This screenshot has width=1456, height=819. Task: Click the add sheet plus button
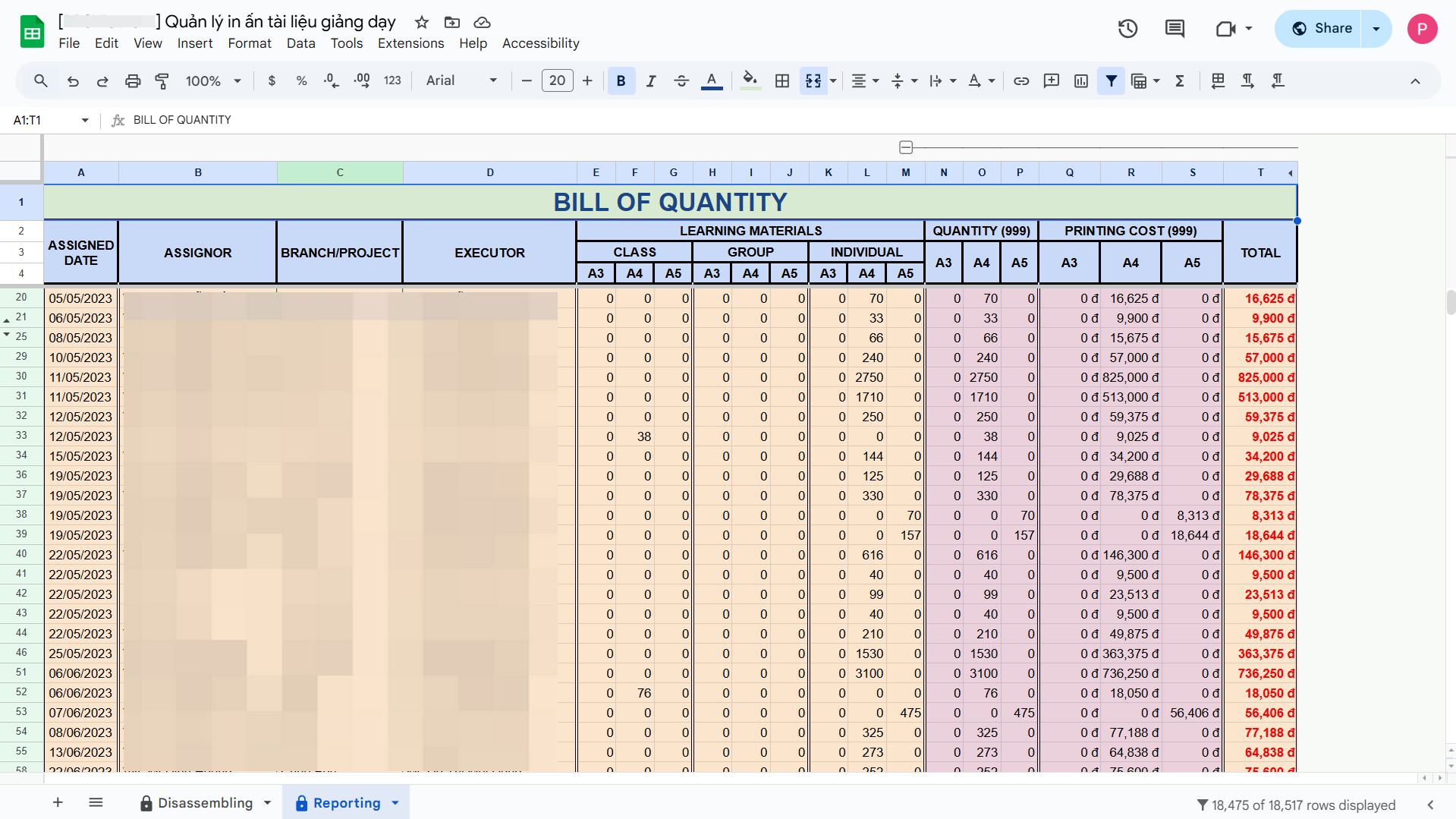[x=58, y=802]
